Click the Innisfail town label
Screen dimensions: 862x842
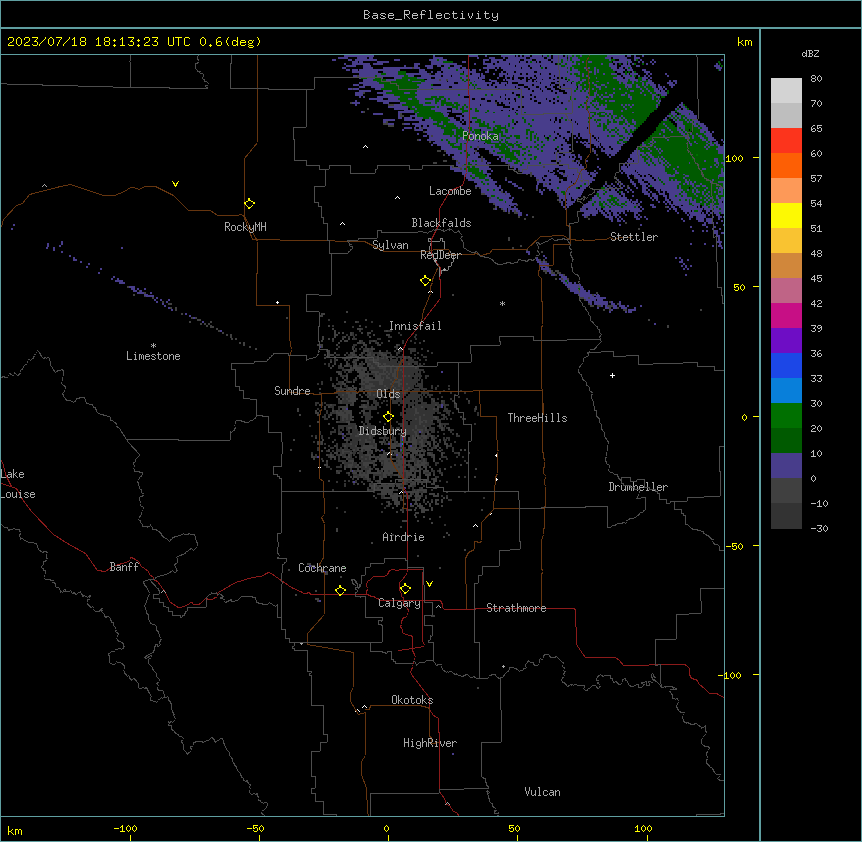coord(415,326)
